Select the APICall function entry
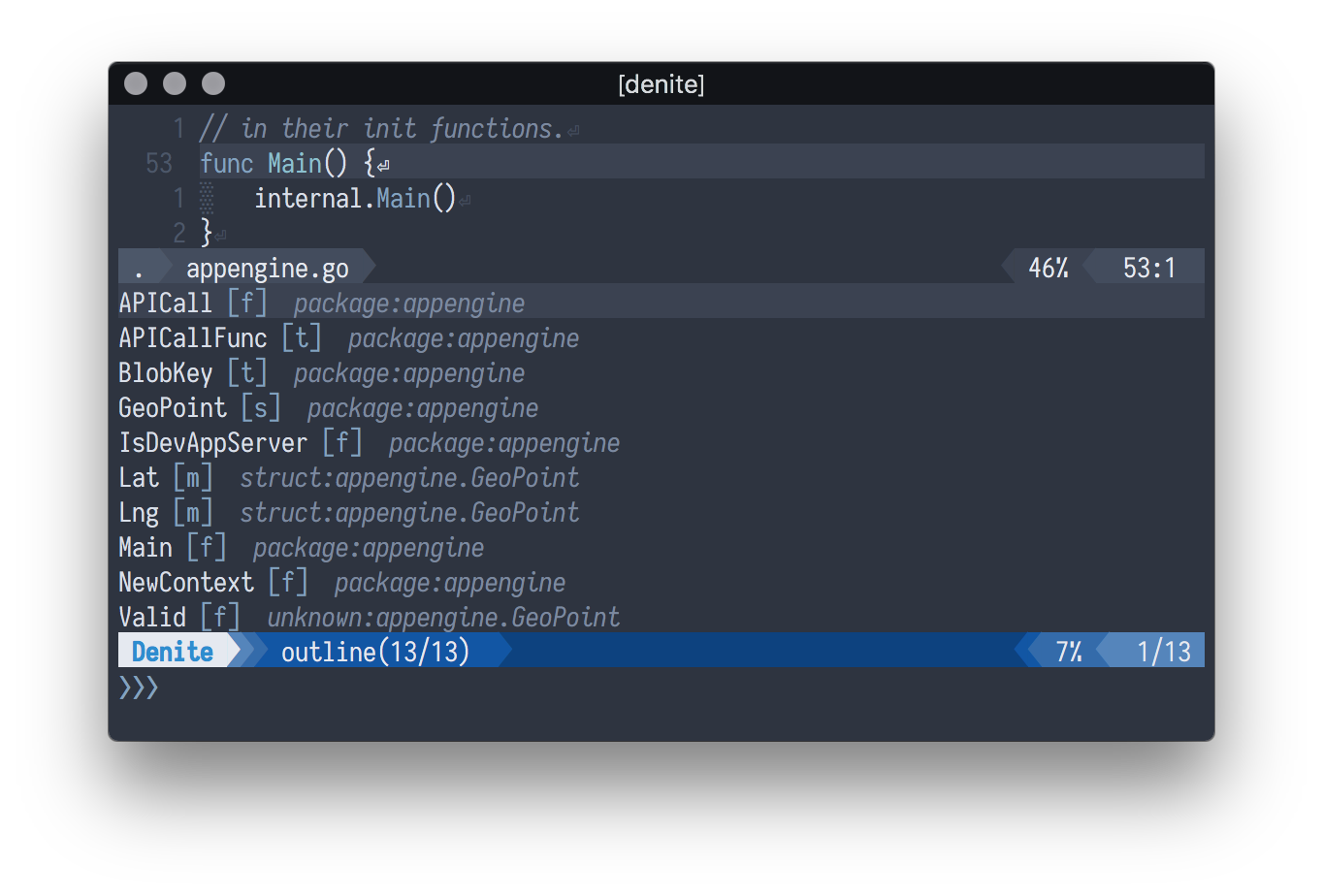 165,303
